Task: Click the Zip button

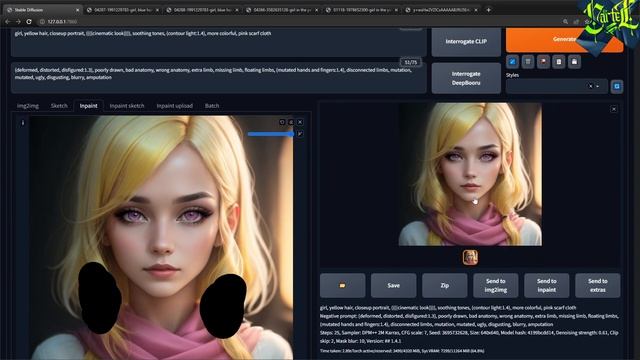Action: pos(444,285)
